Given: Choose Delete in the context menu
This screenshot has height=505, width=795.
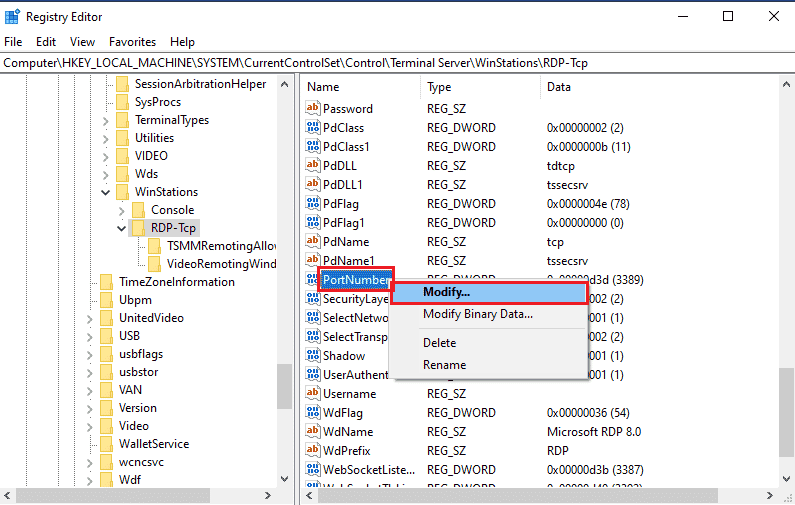Looking at the screenshot, I should (x=489, y=343).
